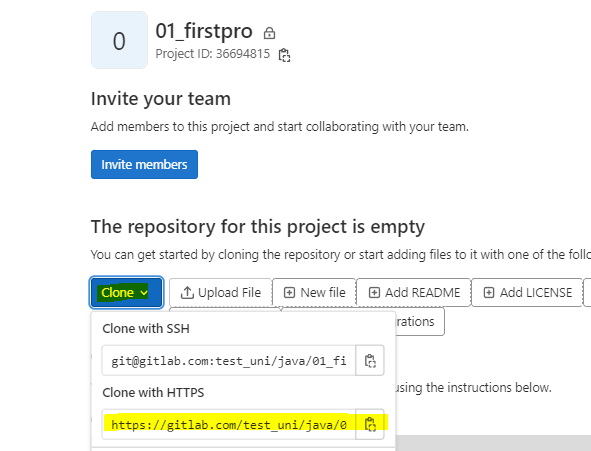Copy the project ID to clipboard
The height and width of the screenshot is (451, 591).
284,55
